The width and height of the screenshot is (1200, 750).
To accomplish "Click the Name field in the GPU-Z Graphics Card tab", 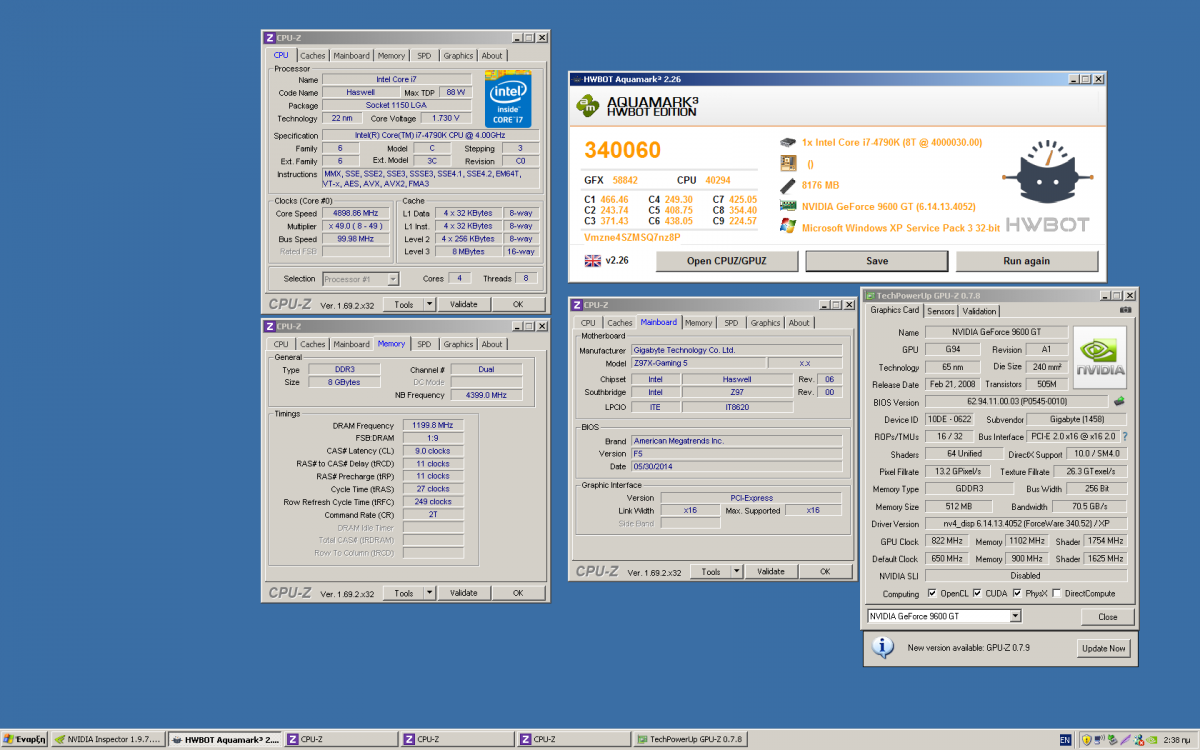I will click(x=996, y=332).
